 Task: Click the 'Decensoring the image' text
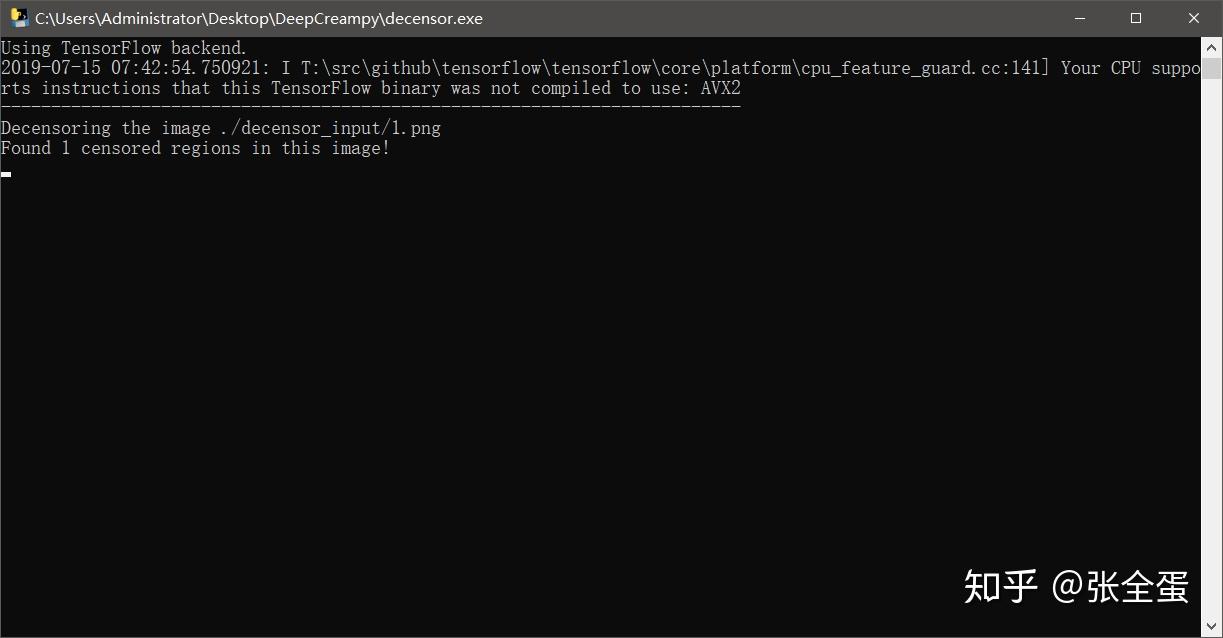(106, 128)
